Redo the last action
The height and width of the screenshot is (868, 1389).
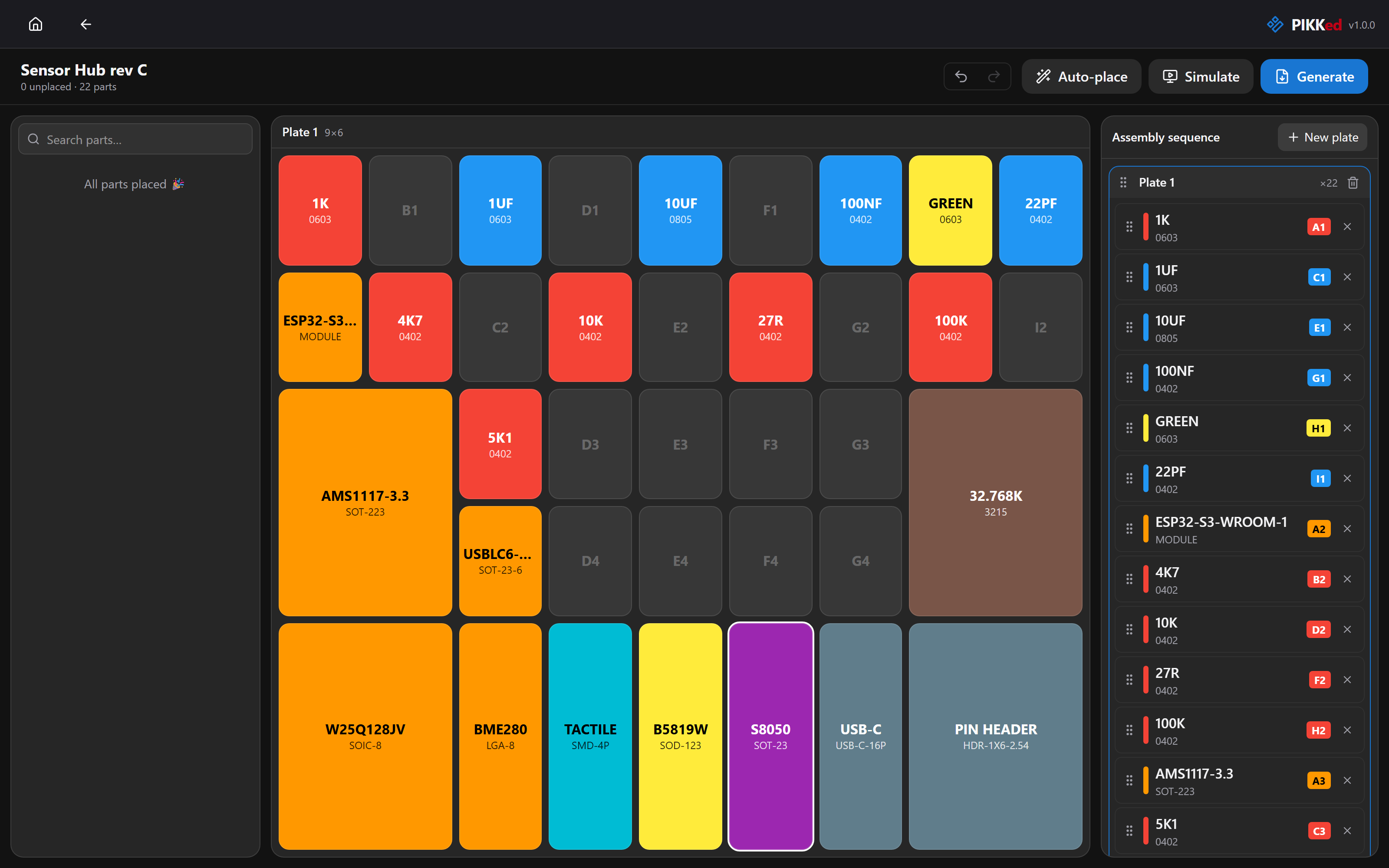point(994,76)
